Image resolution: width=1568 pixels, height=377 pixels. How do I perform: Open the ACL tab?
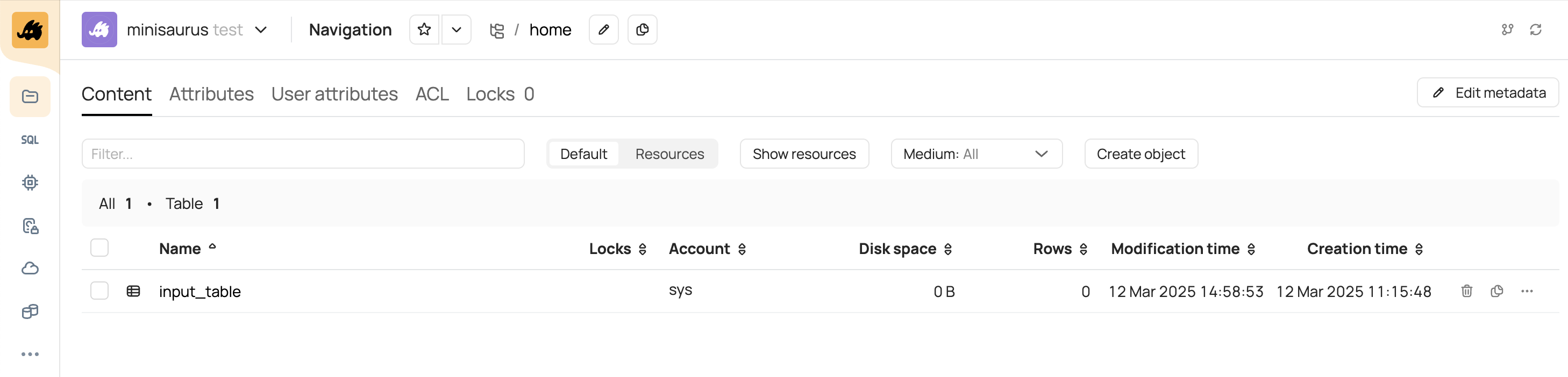(x=432, y=95)
